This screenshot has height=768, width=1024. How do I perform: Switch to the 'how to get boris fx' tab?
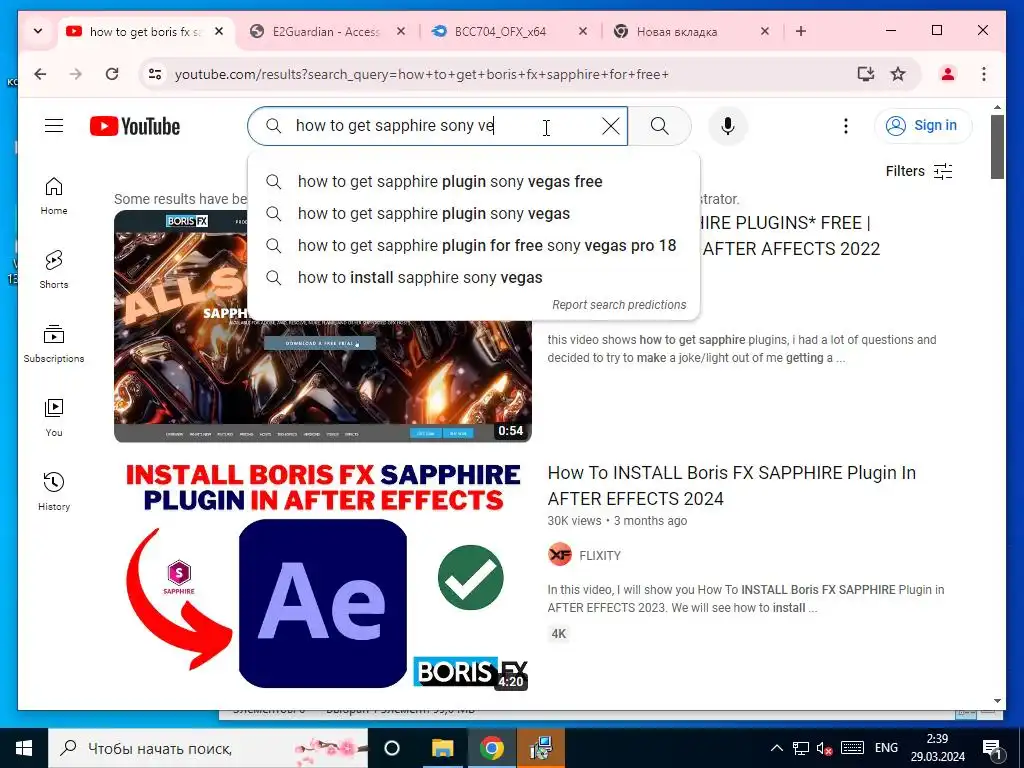click(145, 31)
